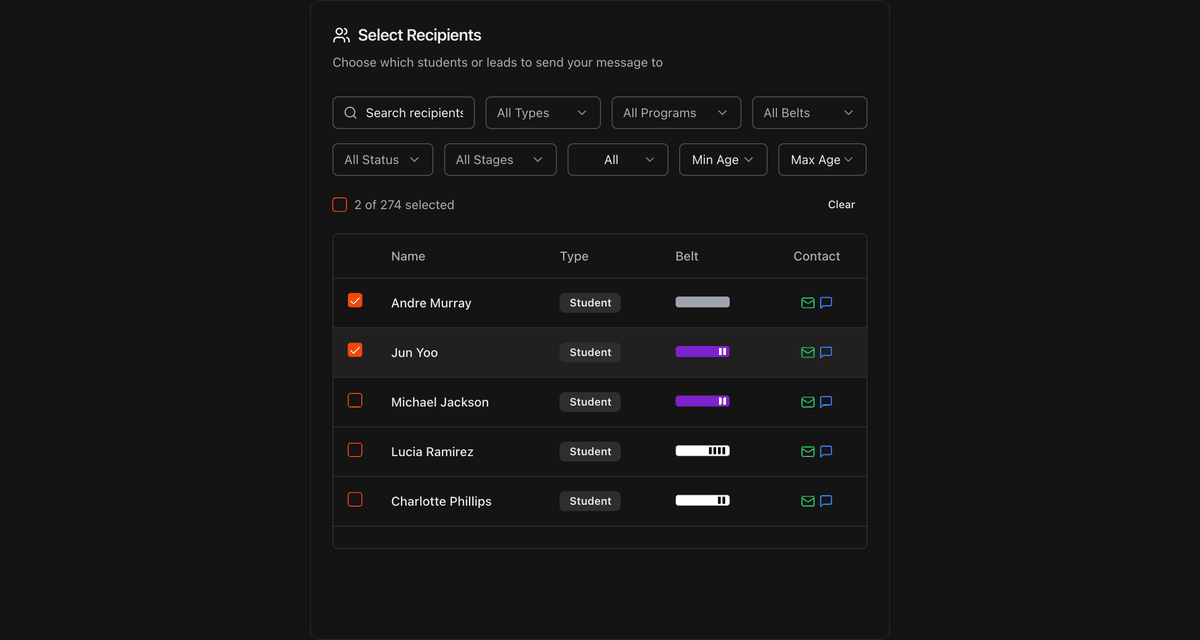The height and width of the screenshot is (640, 1200).
Task: Uncheck Andre Murray's checkbox
Action: click(355, 300)
